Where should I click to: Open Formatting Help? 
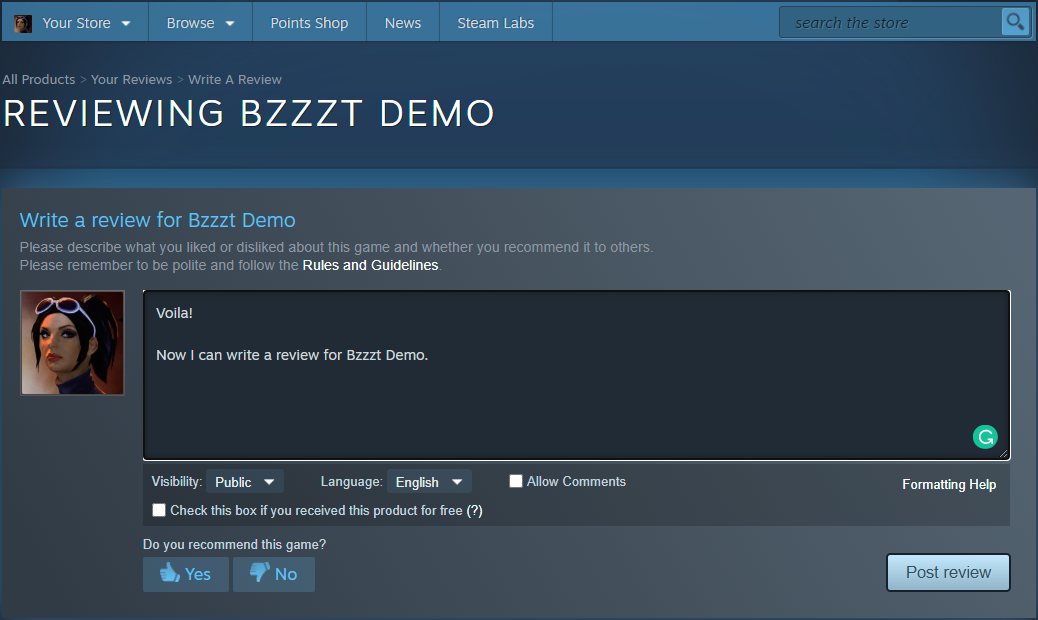coord(949,484)
